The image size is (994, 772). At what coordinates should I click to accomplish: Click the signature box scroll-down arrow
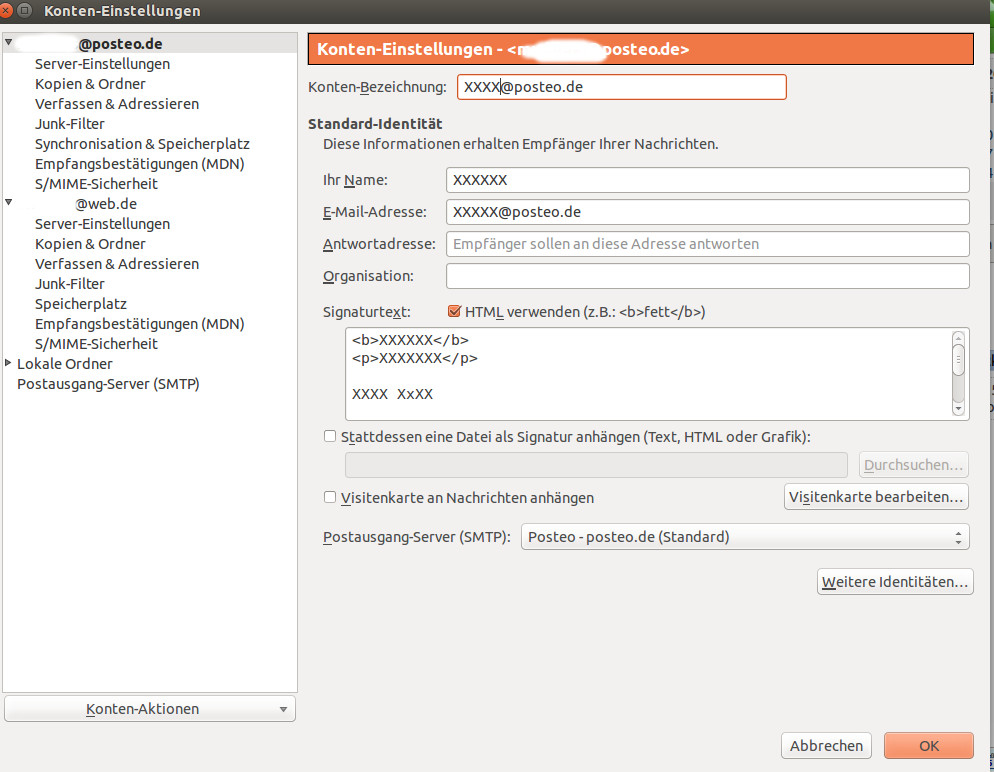[x=958, y=408]
